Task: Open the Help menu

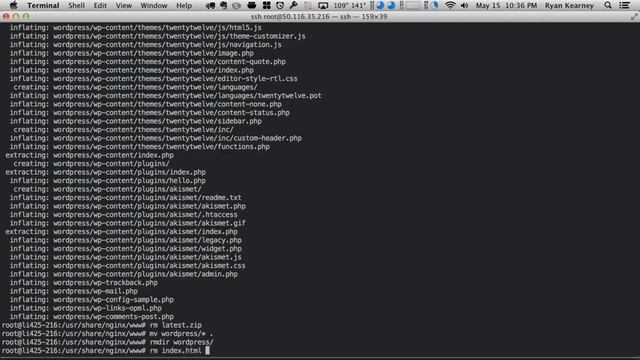Action: 184,5
